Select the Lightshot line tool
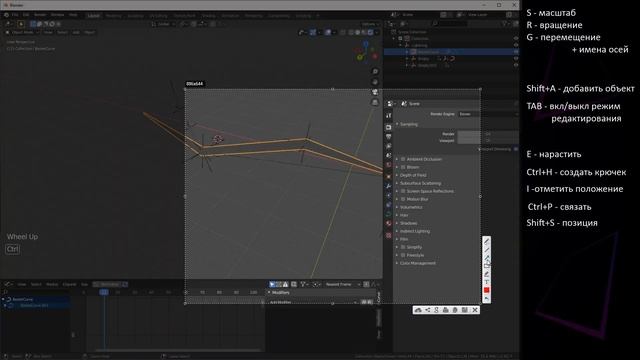 tap(487, 249)
